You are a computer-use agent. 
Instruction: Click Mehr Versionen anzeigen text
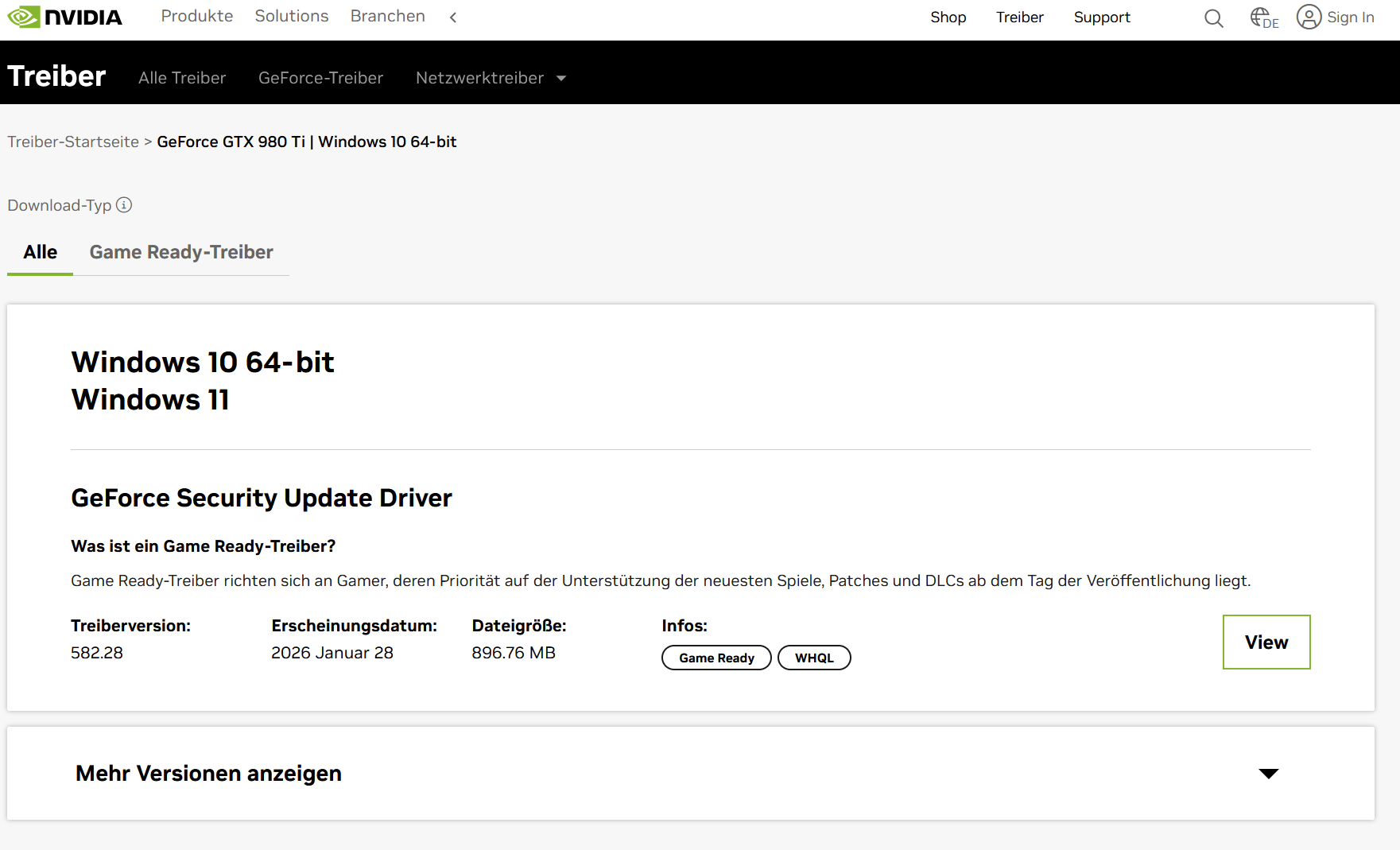208,774
